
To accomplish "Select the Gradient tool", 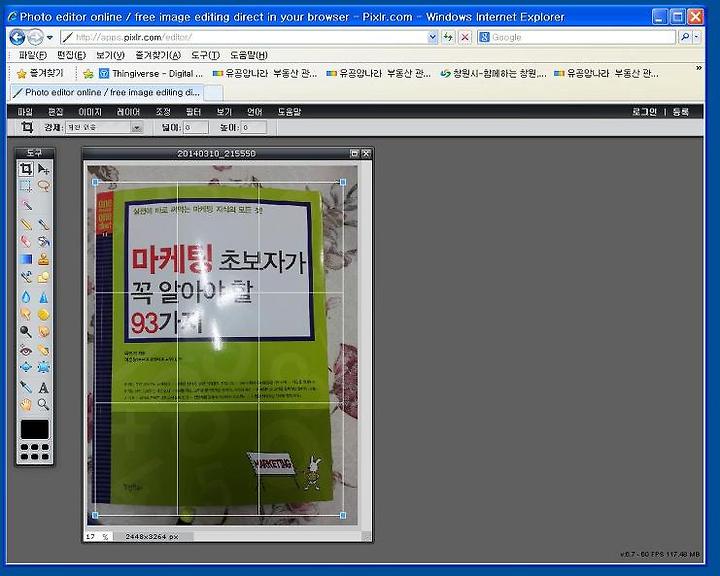I will (26, 259).
